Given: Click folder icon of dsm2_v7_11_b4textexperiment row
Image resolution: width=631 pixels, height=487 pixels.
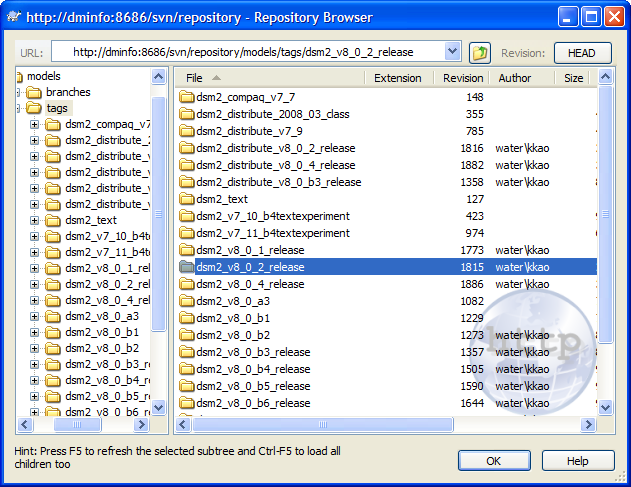Looking at the screenshot, I should [187, 233].
